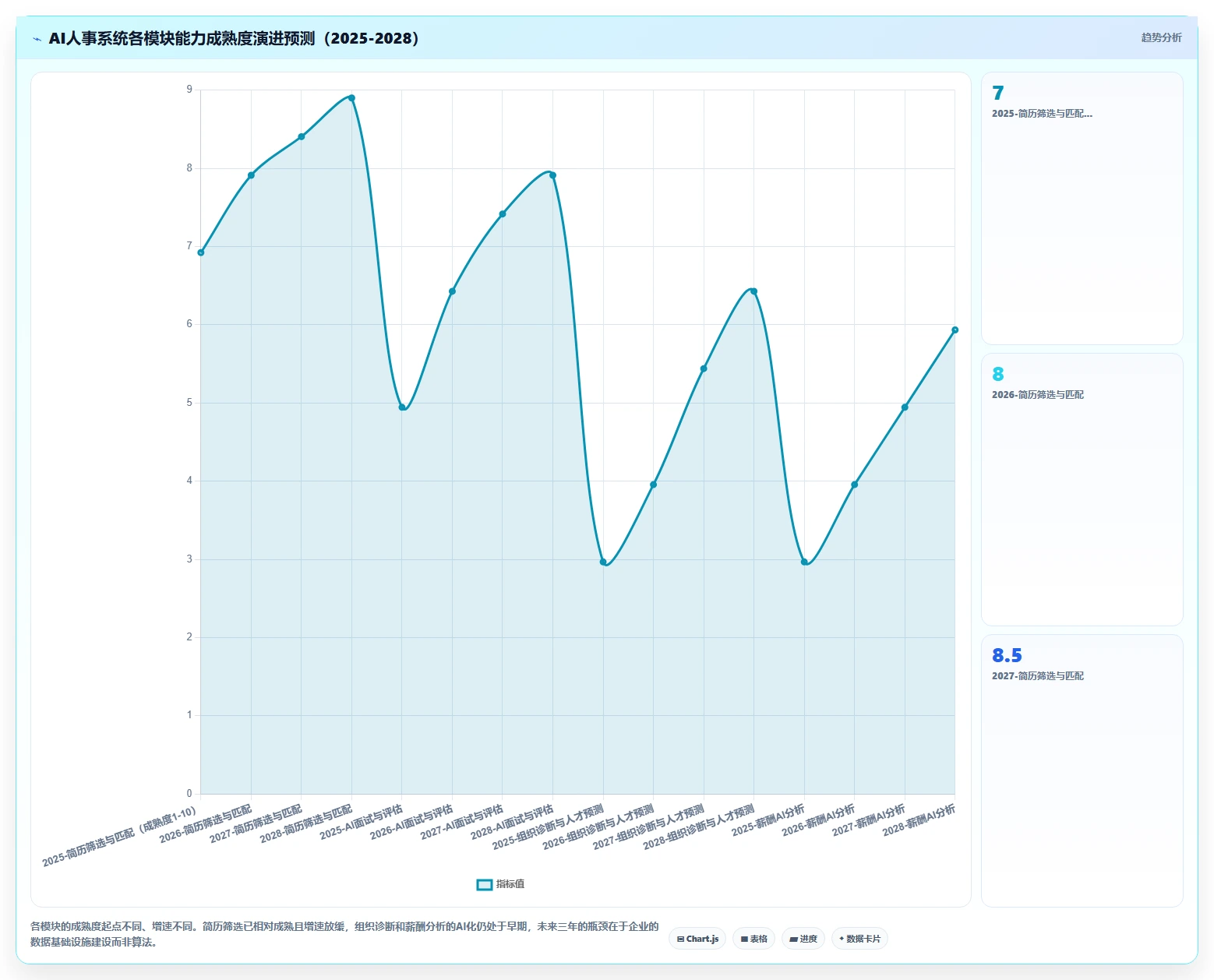
Task: Click the card label 2026-简历筛选与匹配
Action: click(1038, 395)
